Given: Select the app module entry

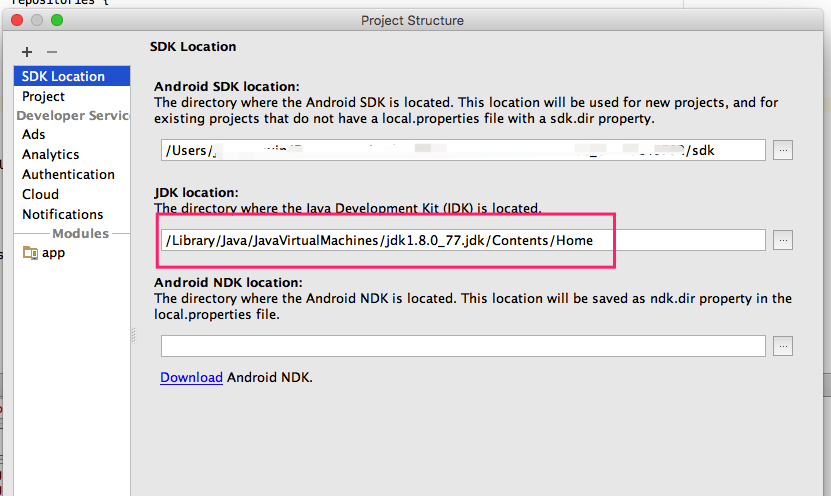Looking at the screenshot, I should tap(72, 253).
